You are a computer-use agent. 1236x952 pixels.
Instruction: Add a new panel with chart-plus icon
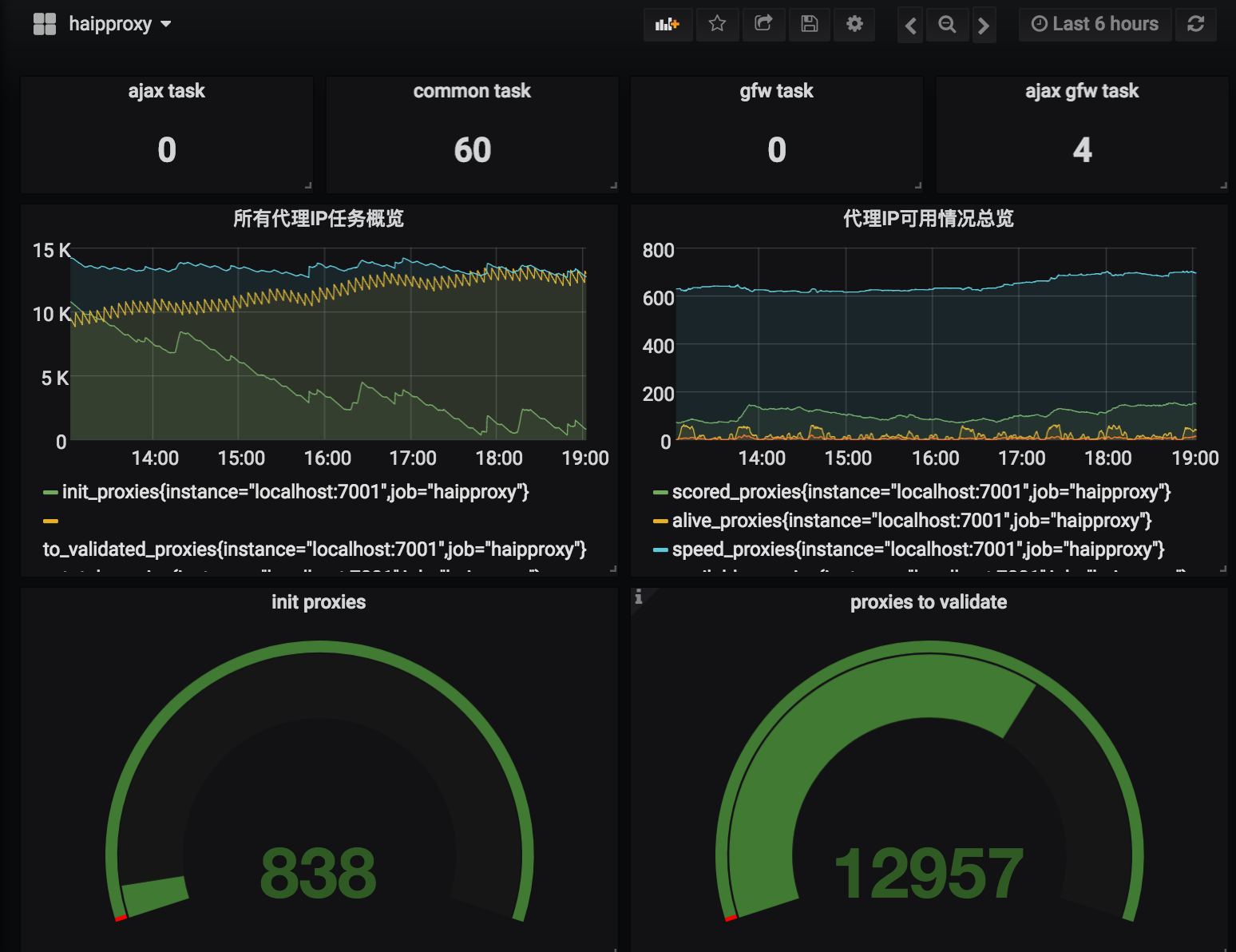point(668,24)
